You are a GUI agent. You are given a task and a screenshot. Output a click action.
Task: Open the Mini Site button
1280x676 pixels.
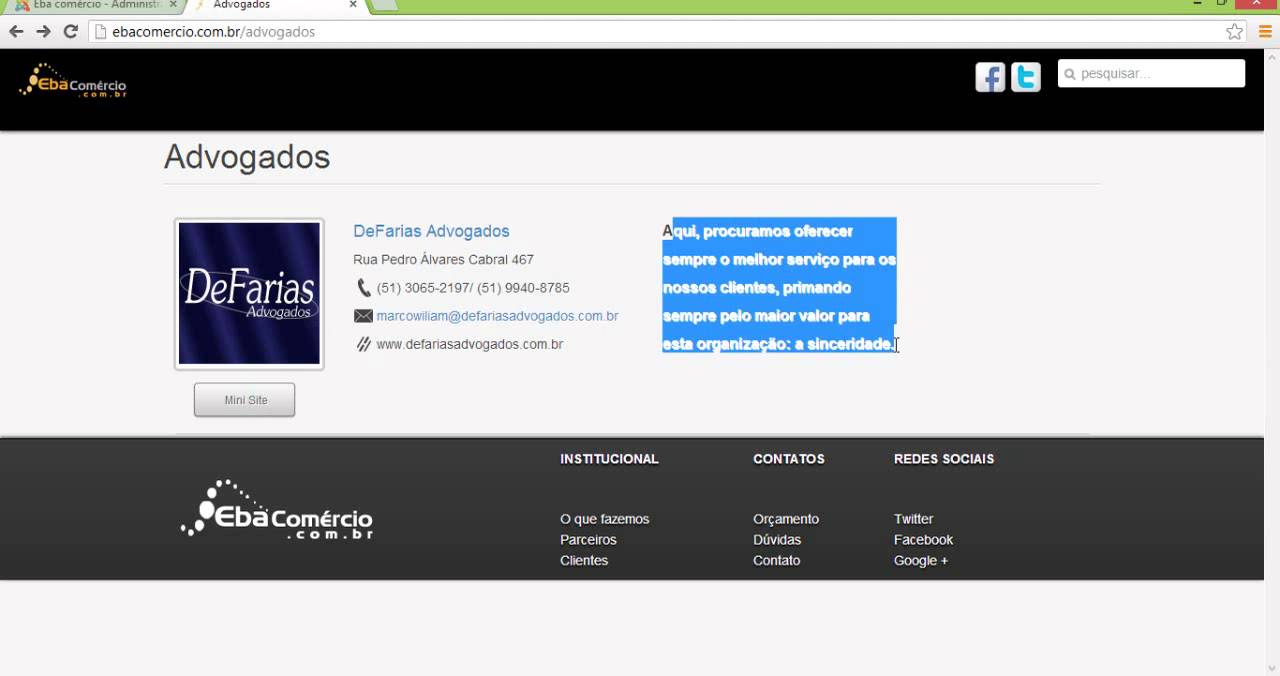coord(245,400)
